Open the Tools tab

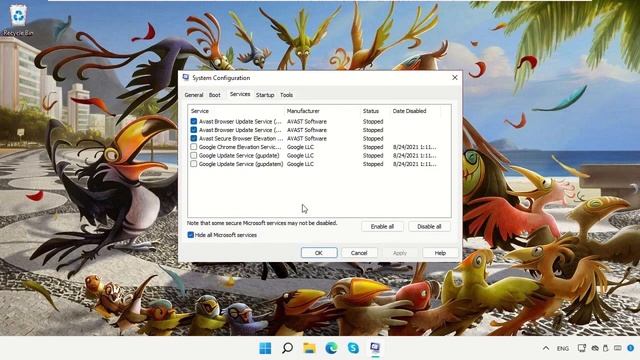tap(286, 95)
